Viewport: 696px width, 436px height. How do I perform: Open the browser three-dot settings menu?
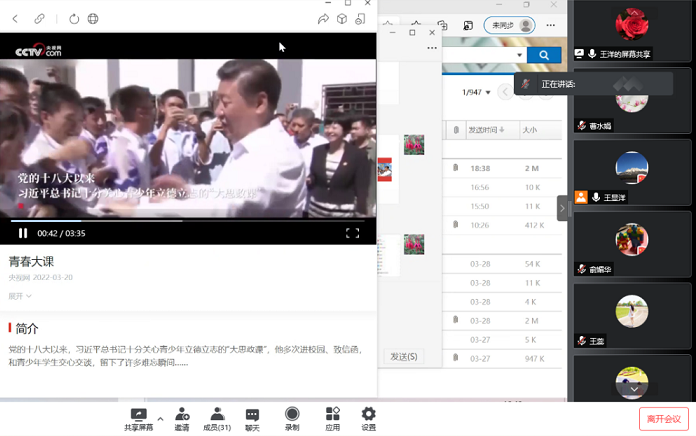(550, 25)
